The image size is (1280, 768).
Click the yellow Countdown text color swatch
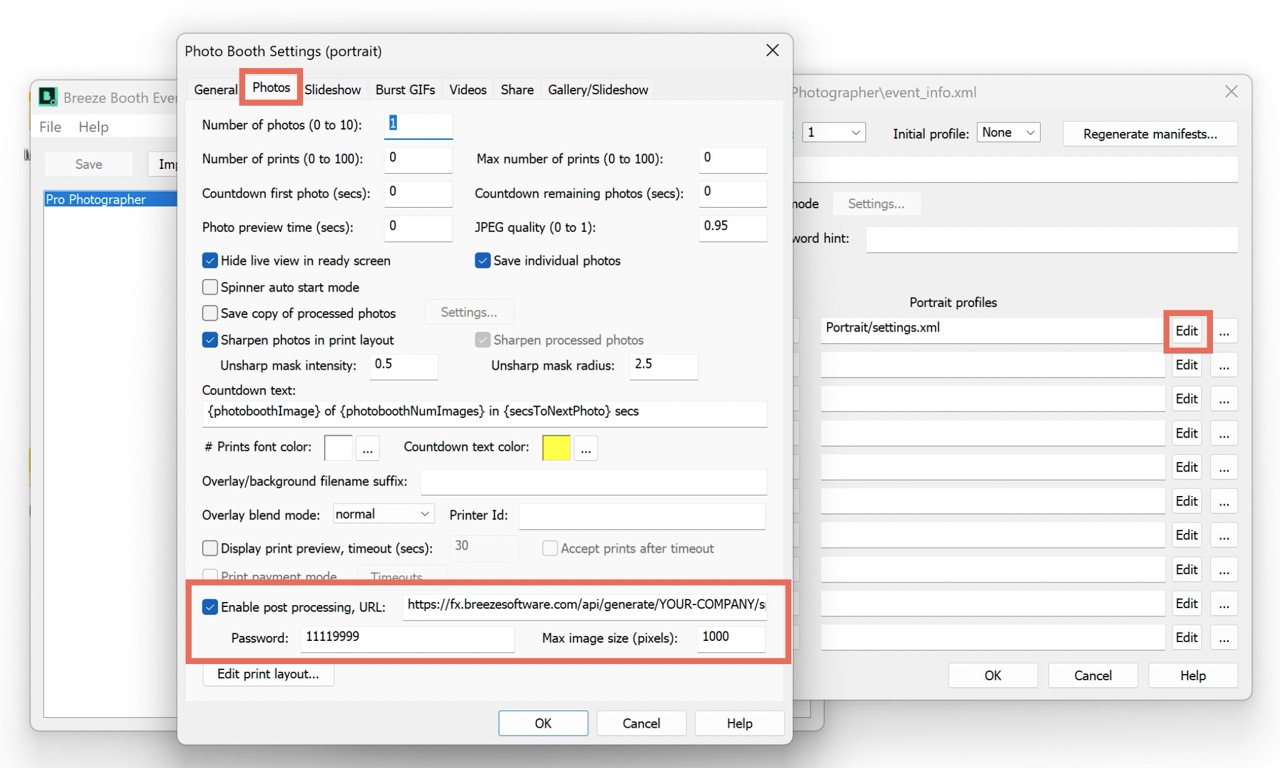click(556, 448)
